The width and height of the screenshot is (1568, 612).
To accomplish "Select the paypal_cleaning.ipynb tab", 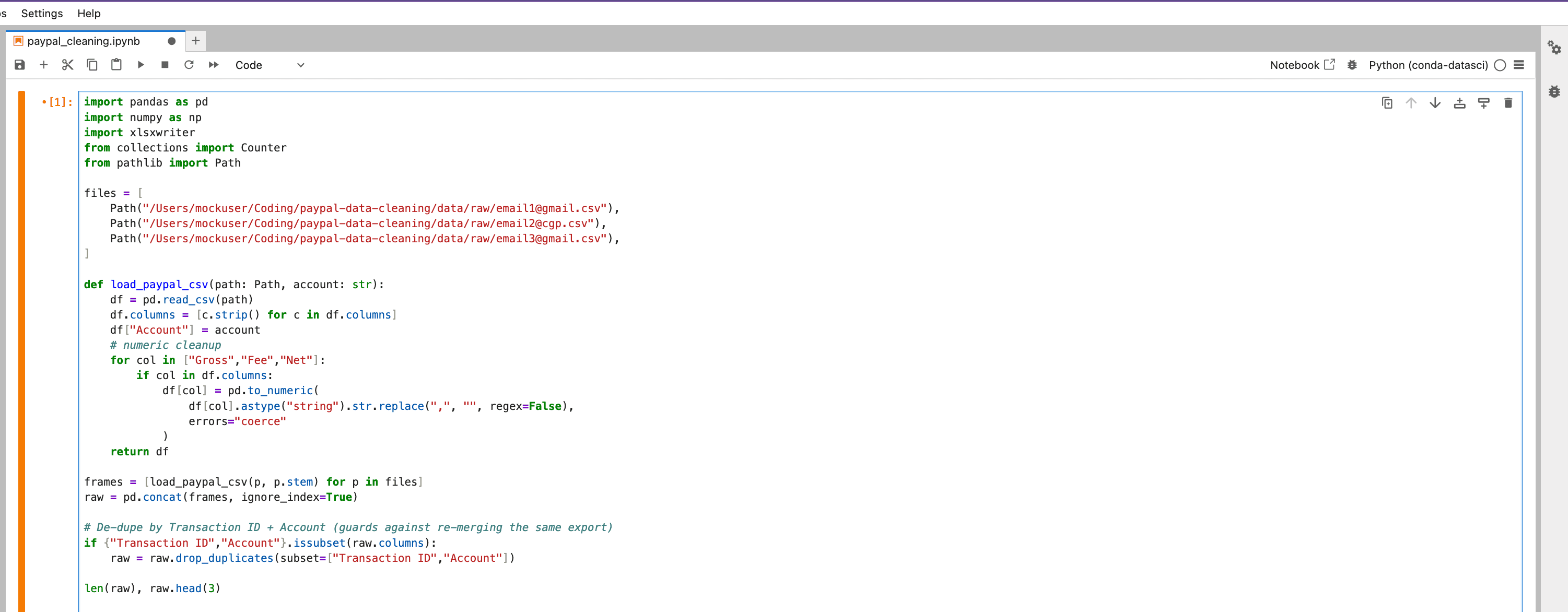I will pos(85,41).
